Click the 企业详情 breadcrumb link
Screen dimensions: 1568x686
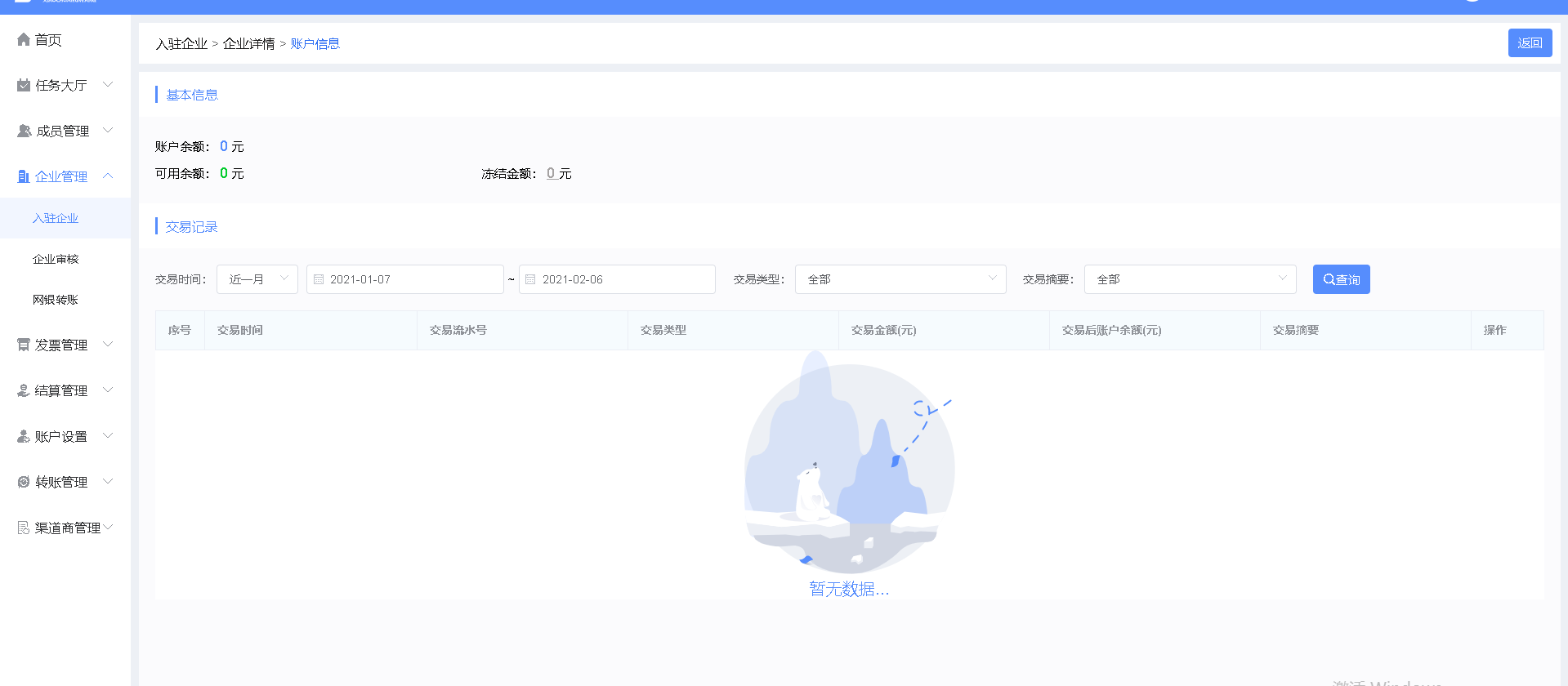(x=248, y=44)
